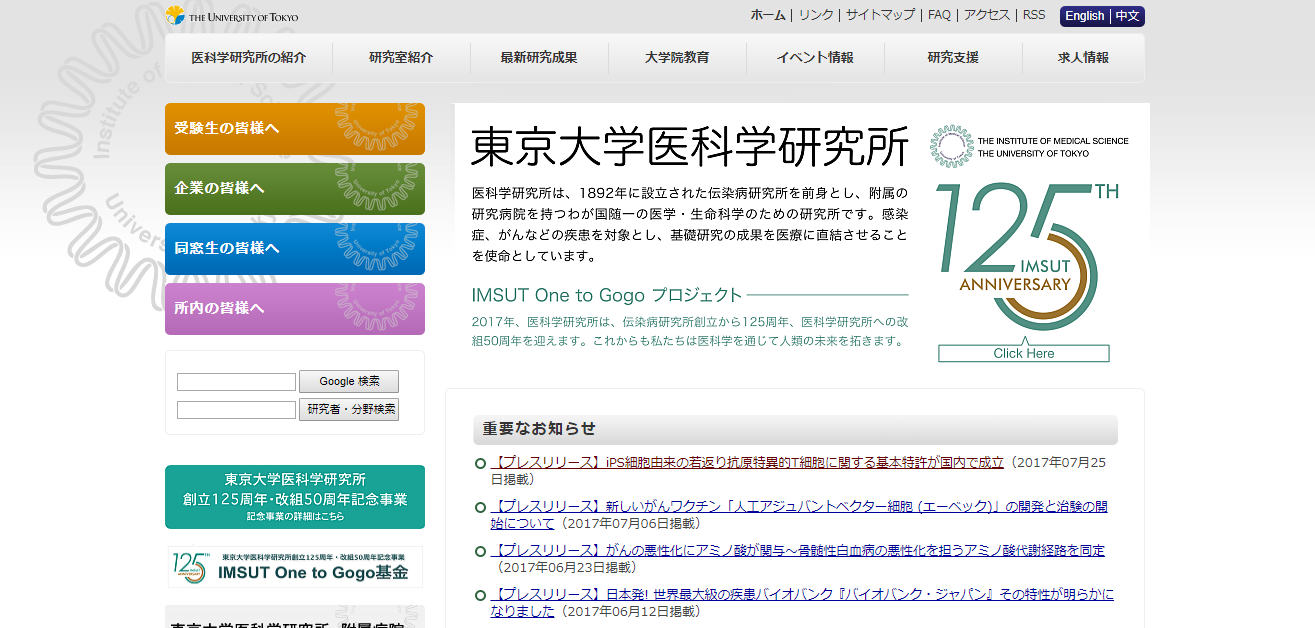
Task: Open 大学院教育 menu
Action: point(677,58)
